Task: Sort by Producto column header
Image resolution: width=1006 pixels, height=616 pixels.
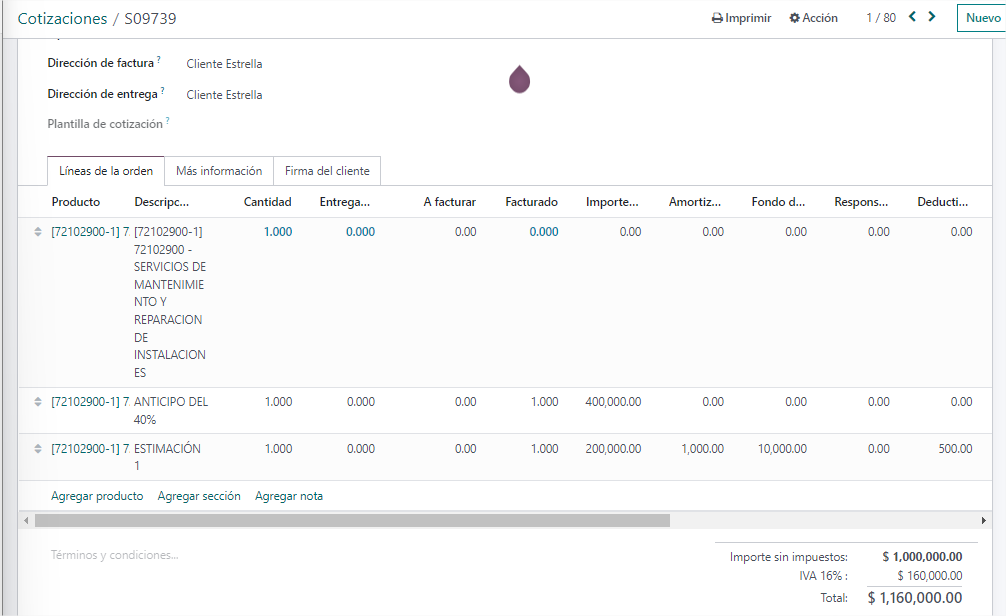Action: click(76, 201)
